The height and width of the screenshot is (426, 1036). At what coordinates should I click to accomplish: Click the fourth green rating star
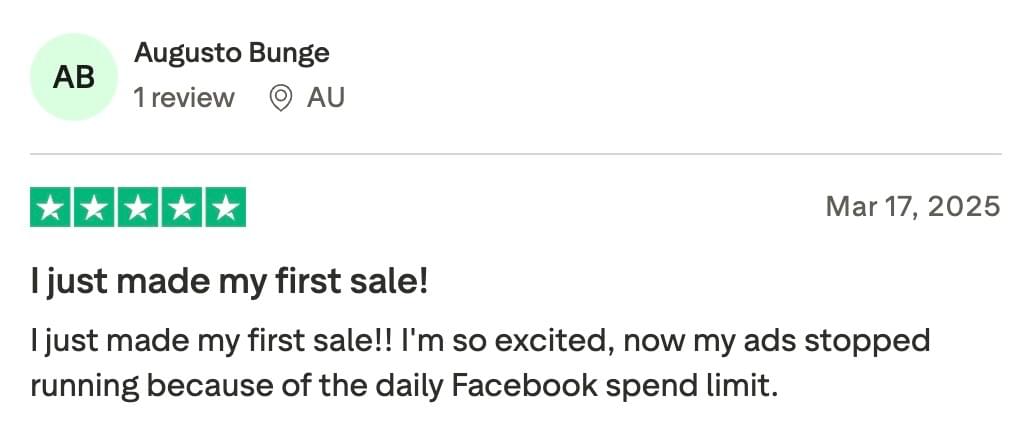[x=182, y=207]
